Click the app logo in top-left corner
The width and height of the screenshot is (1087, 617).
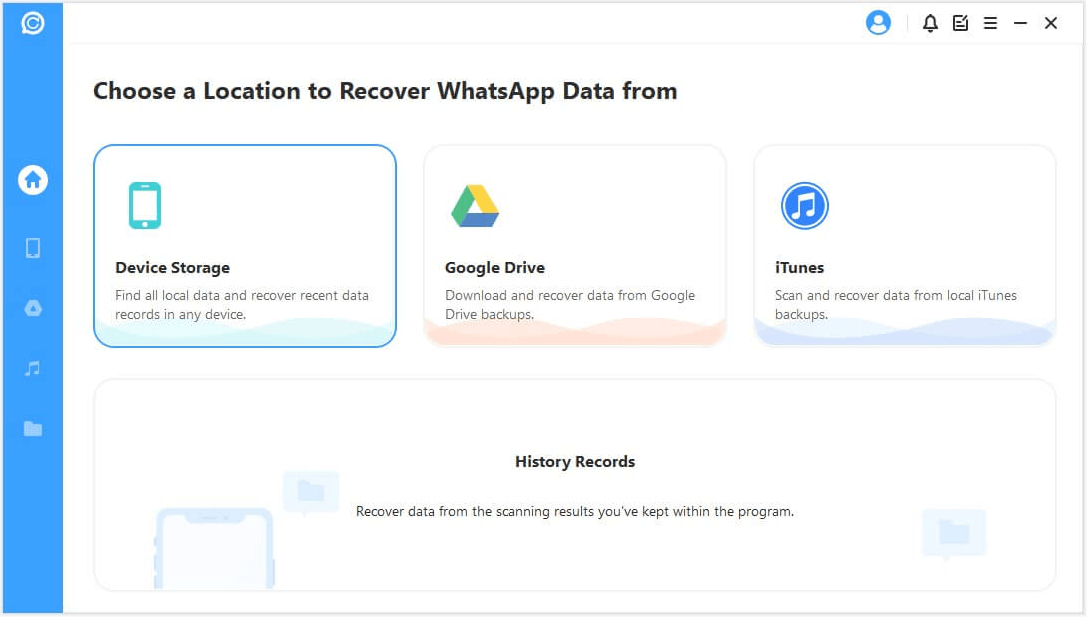(x=33, y=23)
